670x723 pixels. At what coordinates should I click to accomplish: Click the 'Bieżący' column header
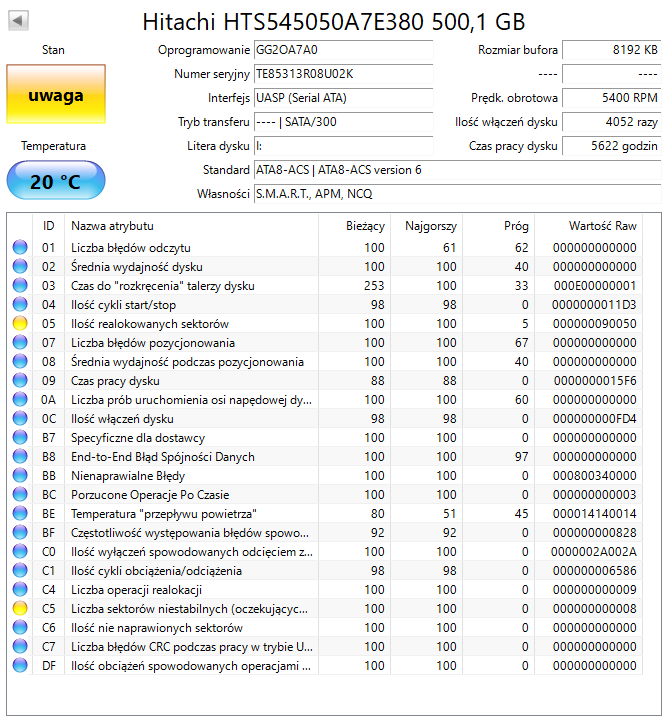click(355, 226)
